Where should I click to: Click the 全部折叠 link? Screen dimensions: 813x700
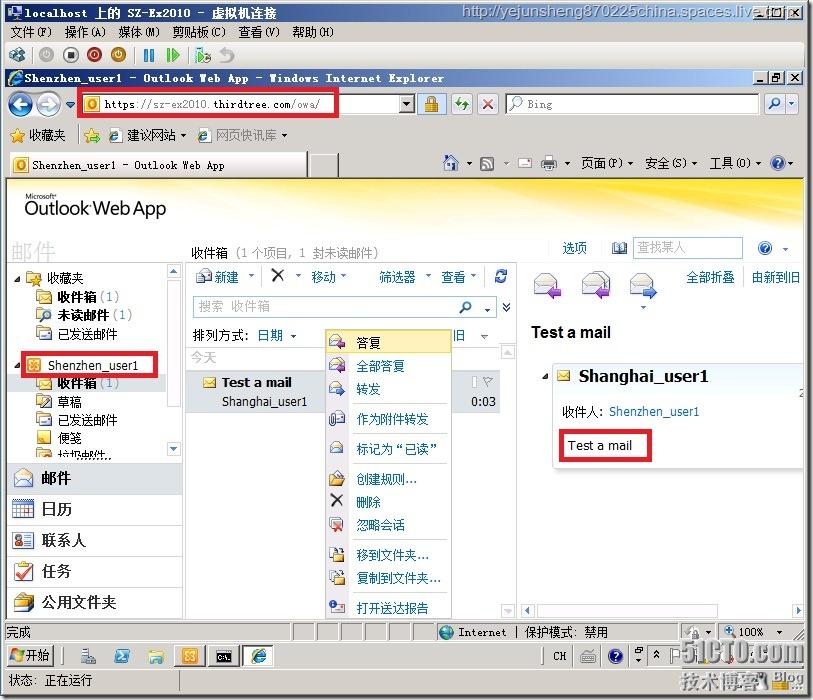[710, 277]
